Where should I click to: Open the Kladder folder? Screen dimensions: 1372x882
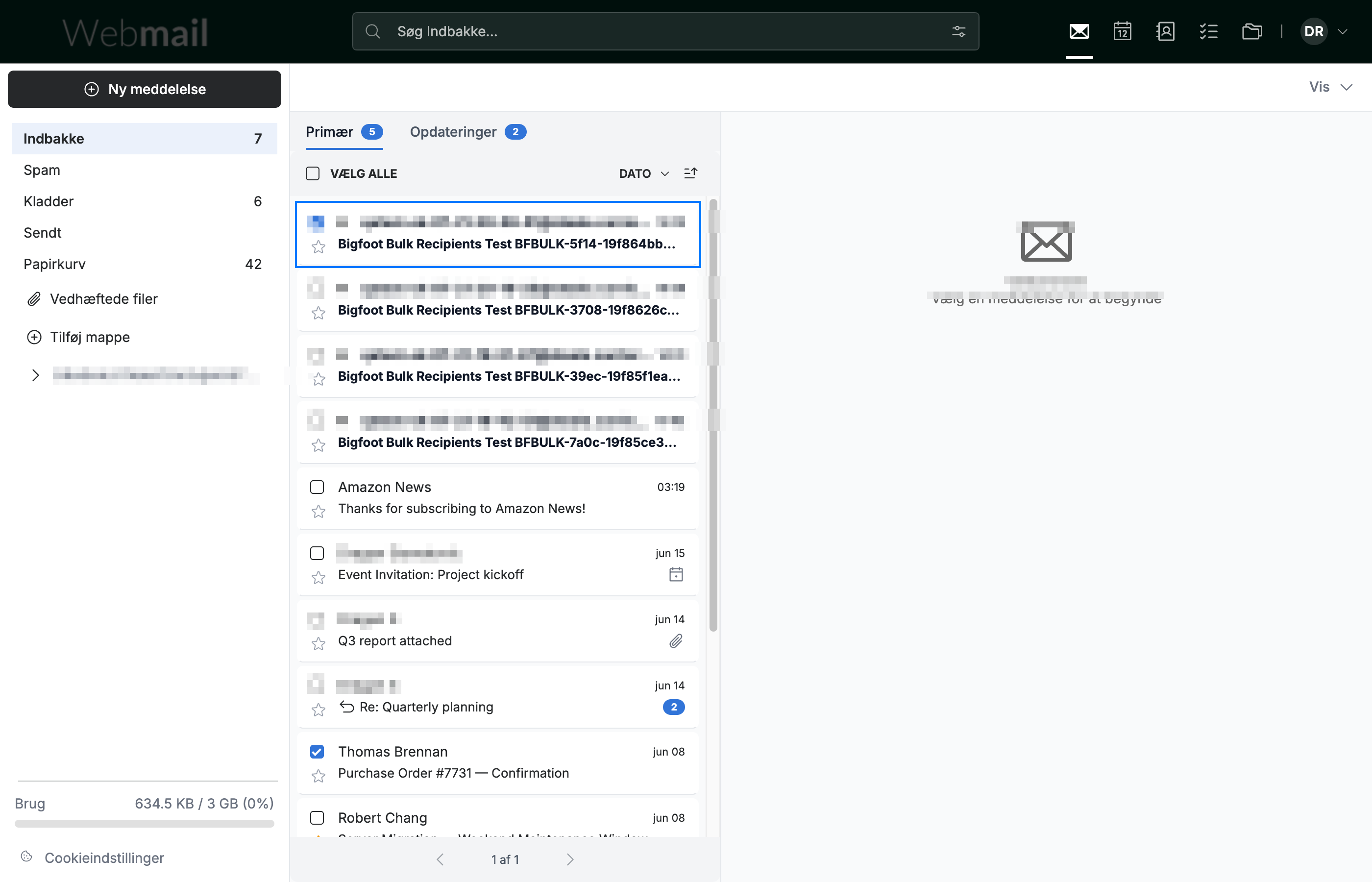pyautogui.click(x=144, y=201)
